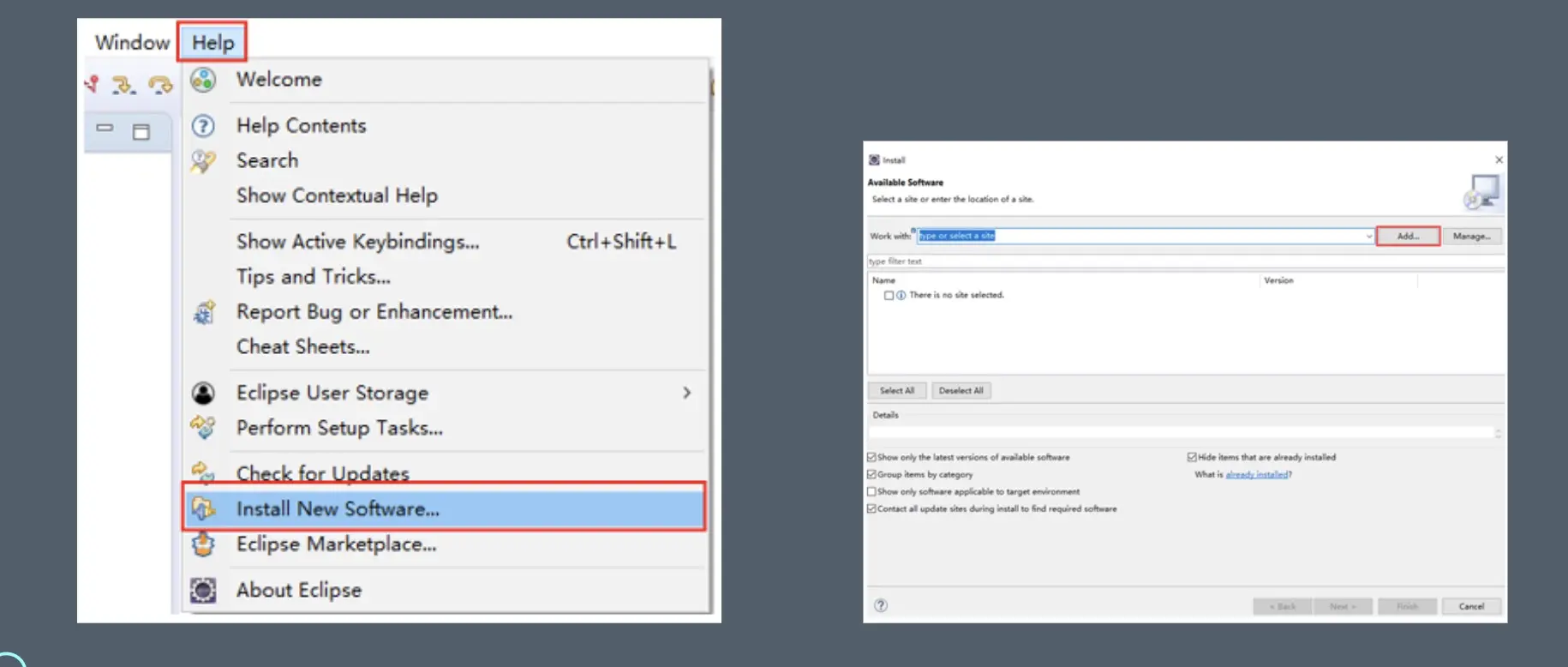Click the Eclipse User Storage person icon
This screenshot has height=667, width=1568.
tap(203, 393)
